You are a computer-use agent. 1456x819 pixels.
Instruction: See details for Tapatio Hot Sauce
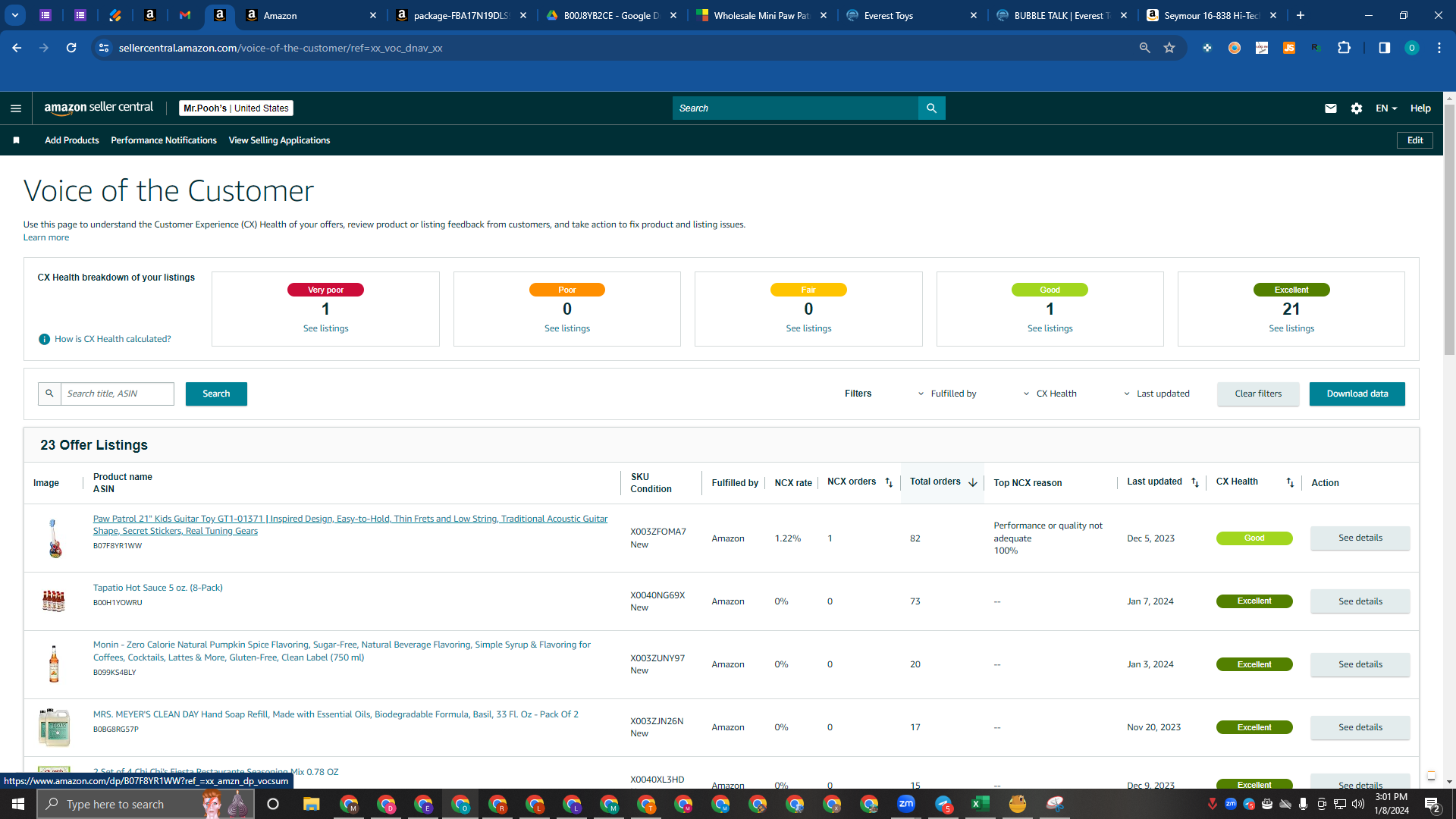pyautogui.click(x=1360, y=601)
